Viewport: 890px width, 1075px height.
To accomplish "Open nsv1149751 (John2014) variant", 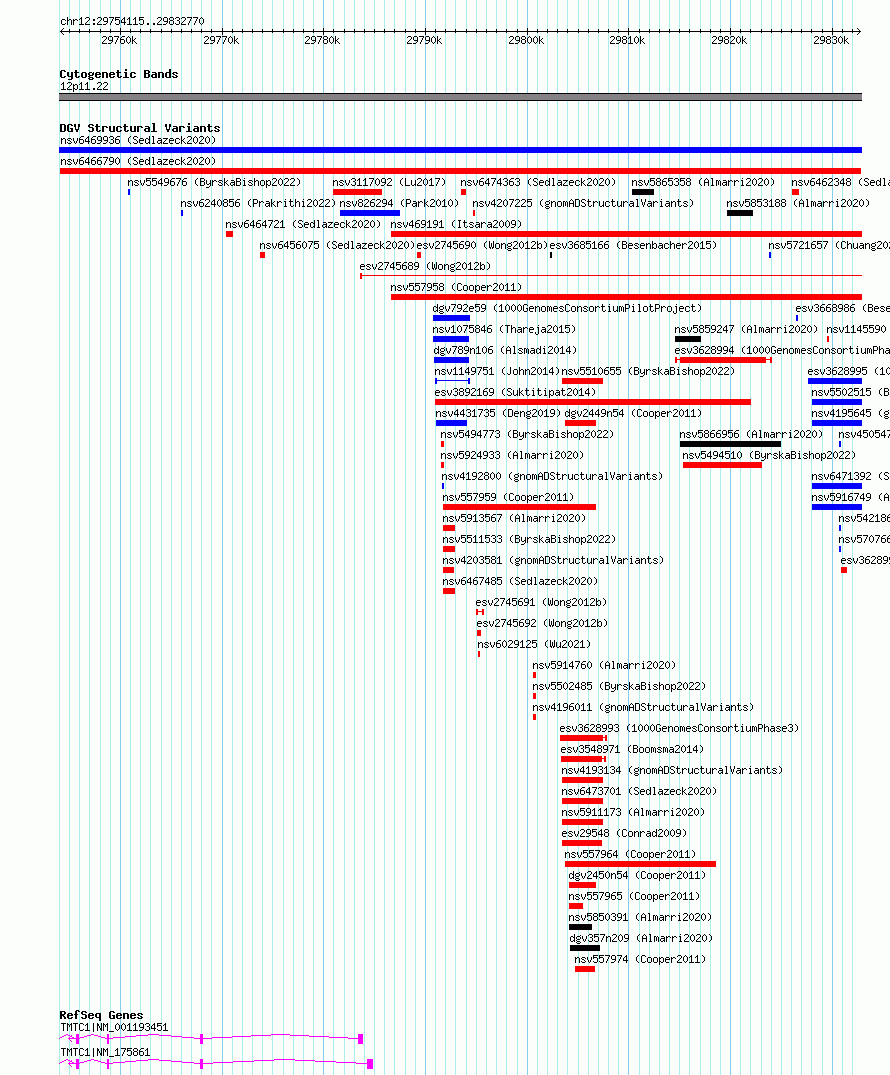I will point(497,372).
